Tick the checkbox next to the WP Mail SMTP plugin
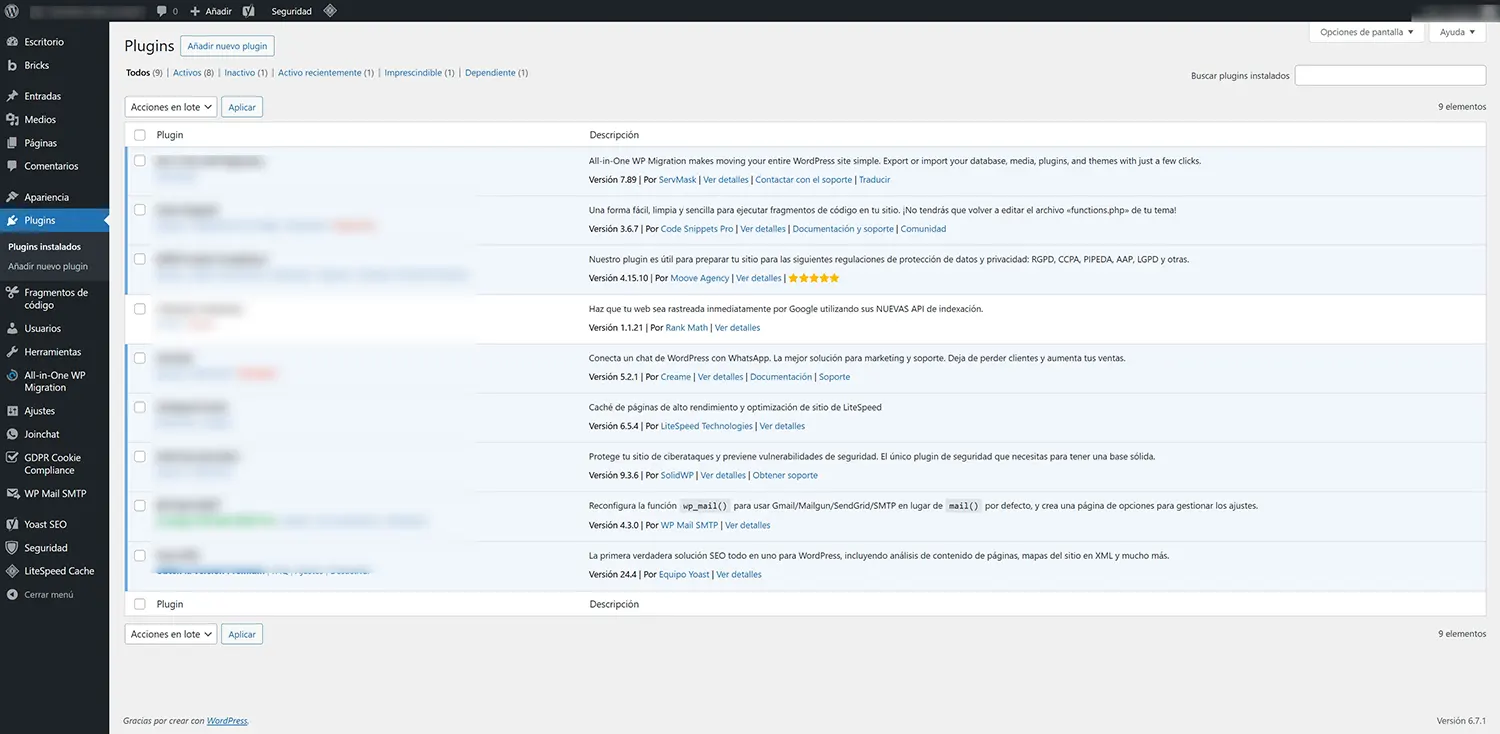The width and height of the screenshot is (1500, 734). pyautogui.click(x=139, y=505)
